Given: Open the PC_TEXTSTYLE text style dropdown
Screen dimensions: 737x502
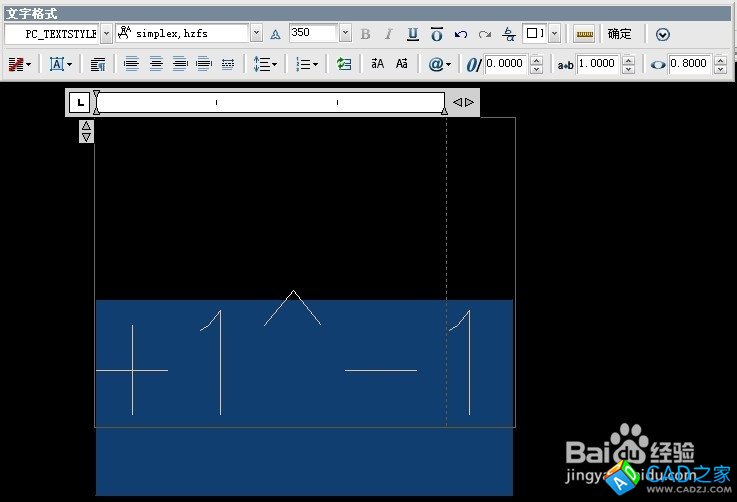Looking at the screenshot, I should click(106, 34).
